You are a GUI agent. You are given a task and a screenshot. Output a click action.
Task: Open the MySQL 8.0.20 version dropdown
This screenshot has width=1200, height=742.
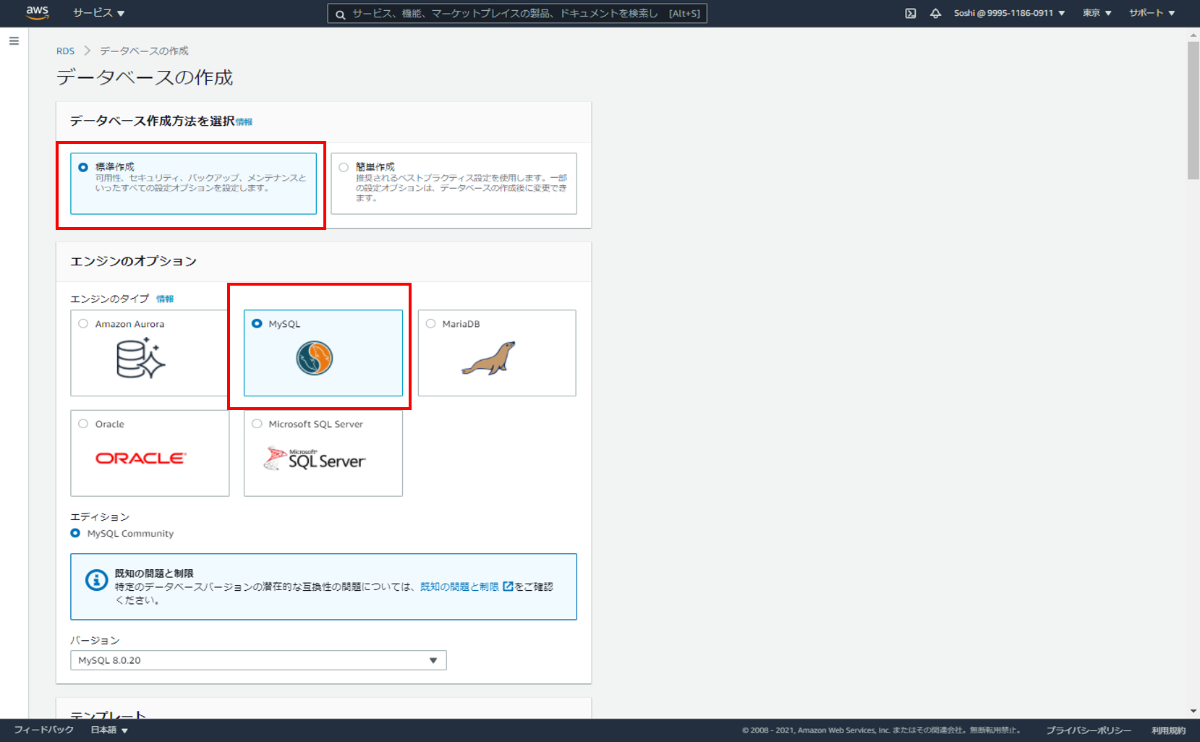[x=258, y=660]
